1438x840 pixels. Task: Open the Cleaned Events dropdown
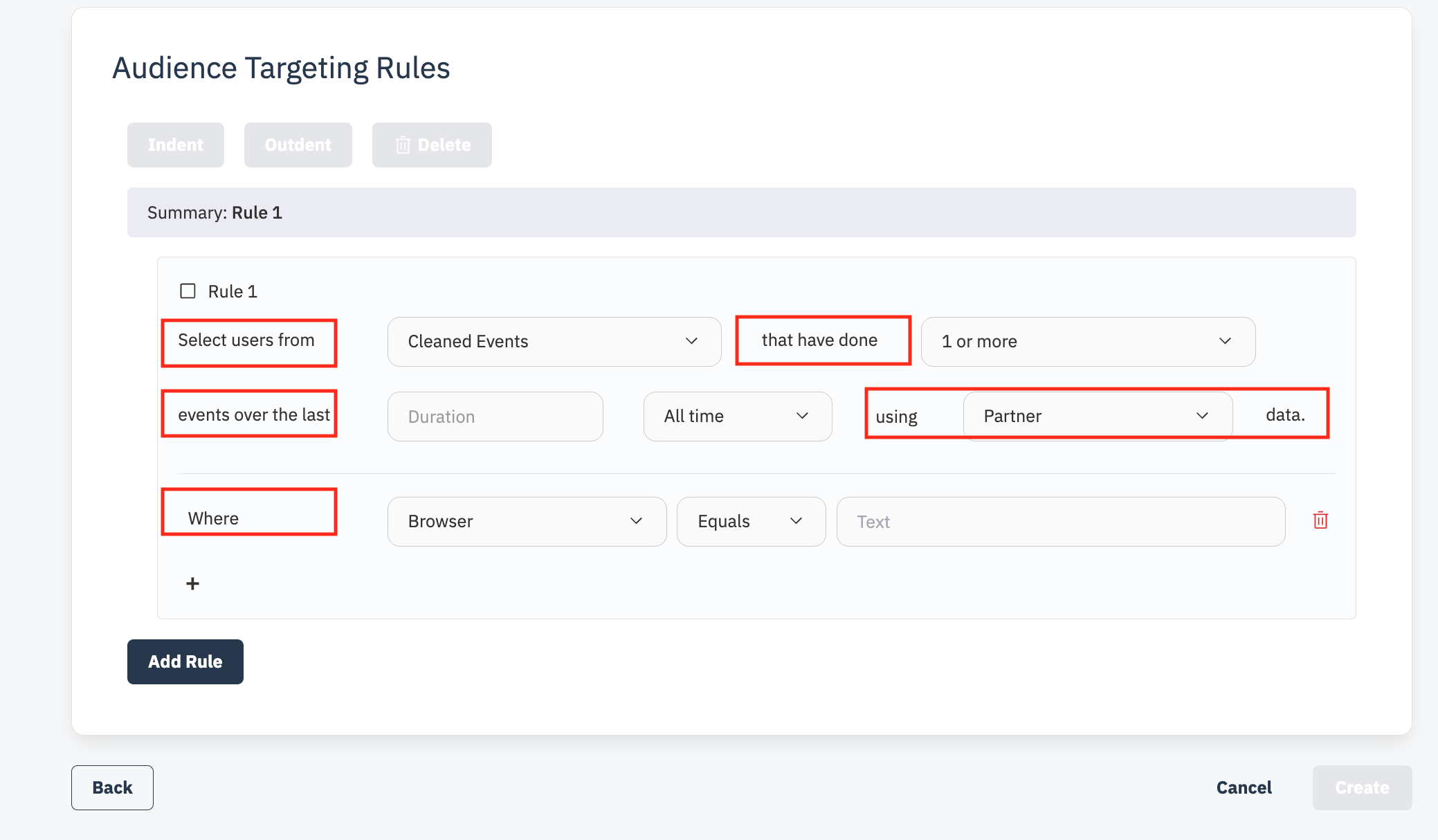point(554,341)
